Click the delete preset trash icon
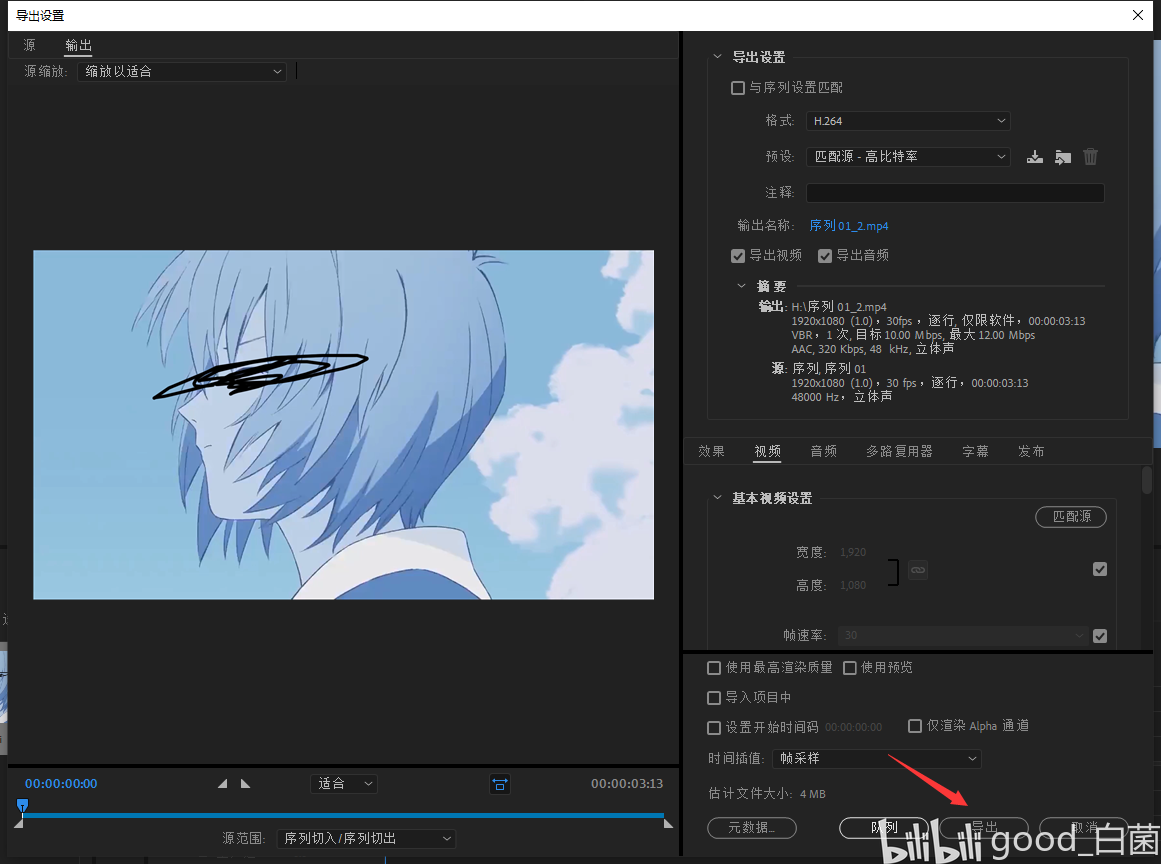1161x864 pixels. (x=1090, y=157)
